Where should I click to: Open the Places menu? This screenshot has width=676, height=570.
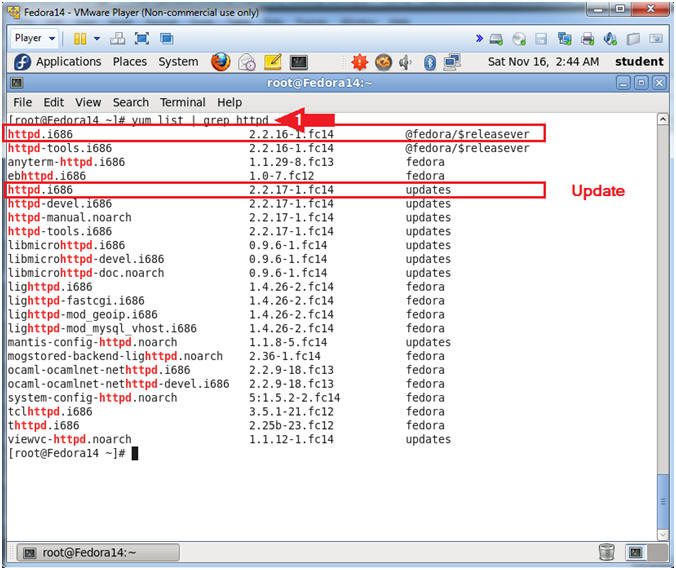[x=130, y=62]
